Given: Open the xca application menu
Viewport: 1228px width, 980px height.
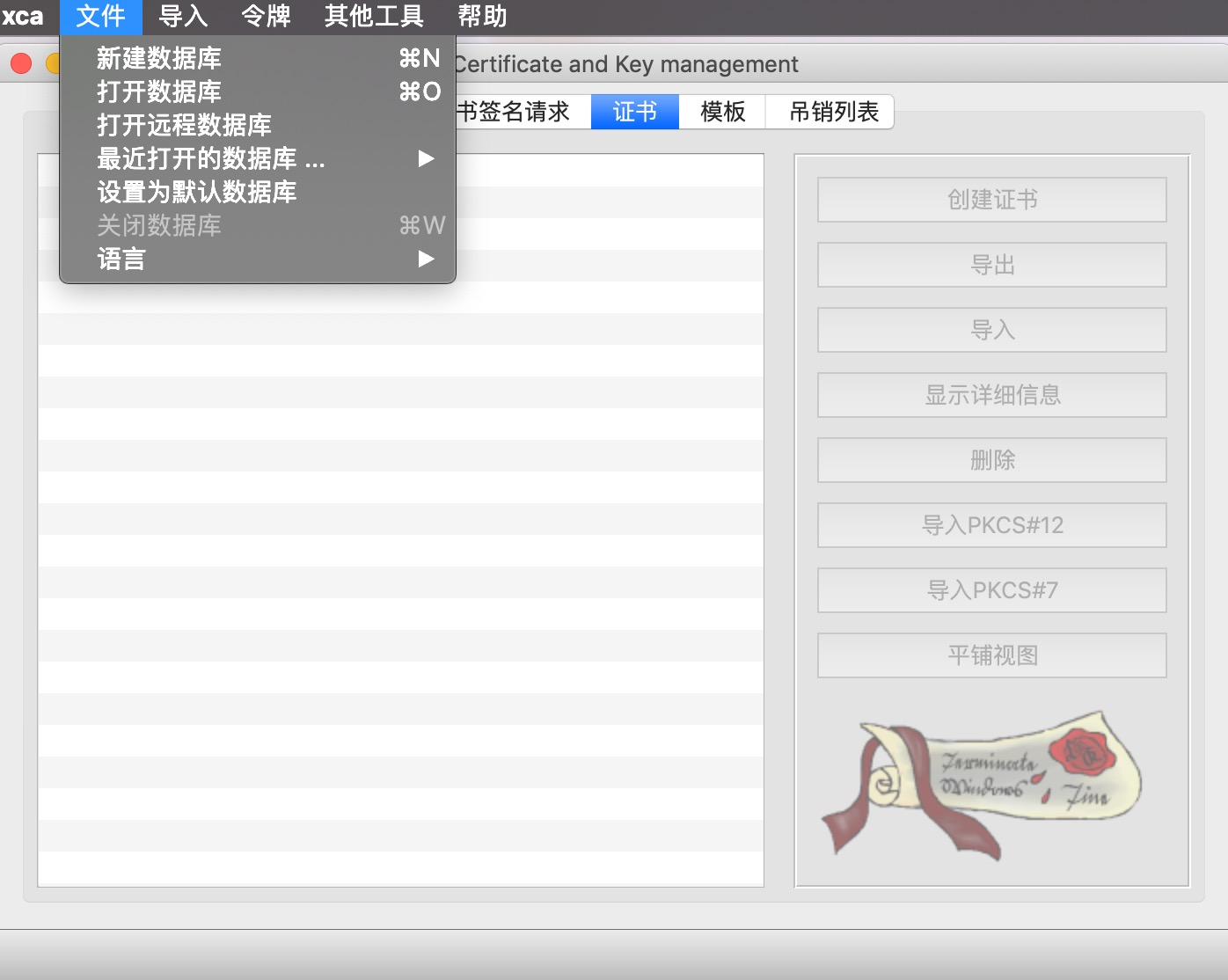Looking at the screenshot, I should point(24,16).
